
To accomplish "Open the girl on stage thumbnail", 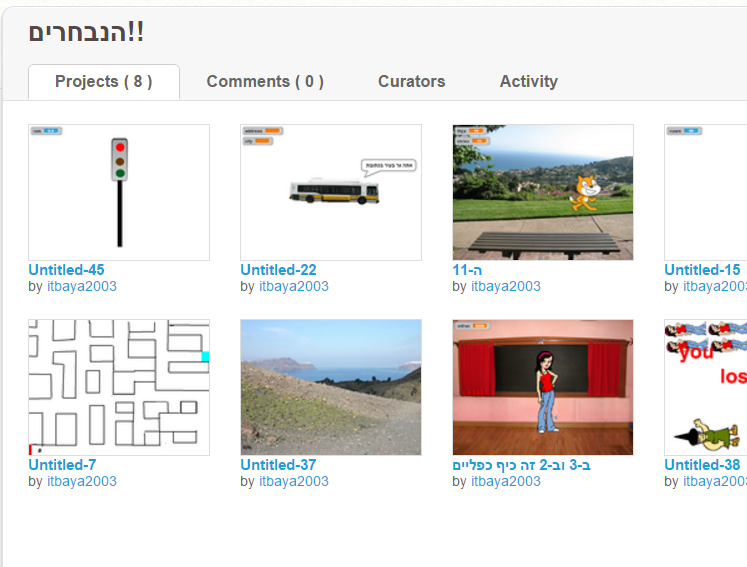I will pos(543,387).
